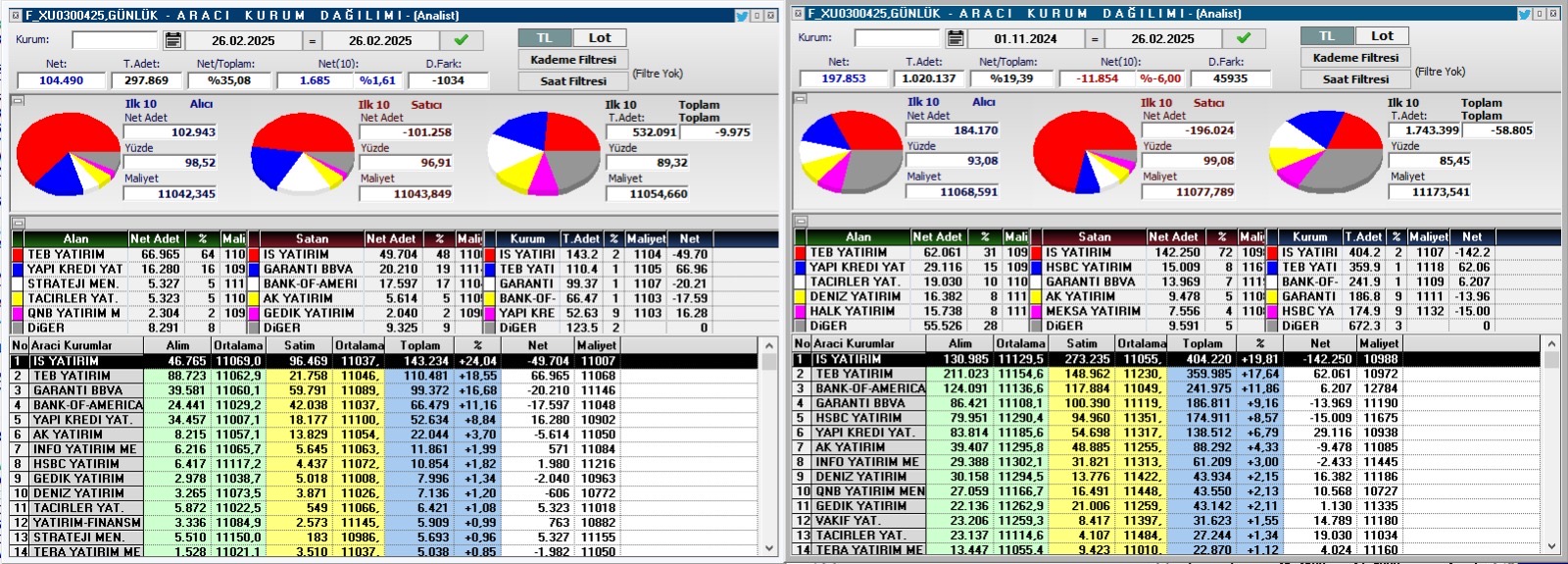Open the calendar icon in the right window

pos(955,38)
